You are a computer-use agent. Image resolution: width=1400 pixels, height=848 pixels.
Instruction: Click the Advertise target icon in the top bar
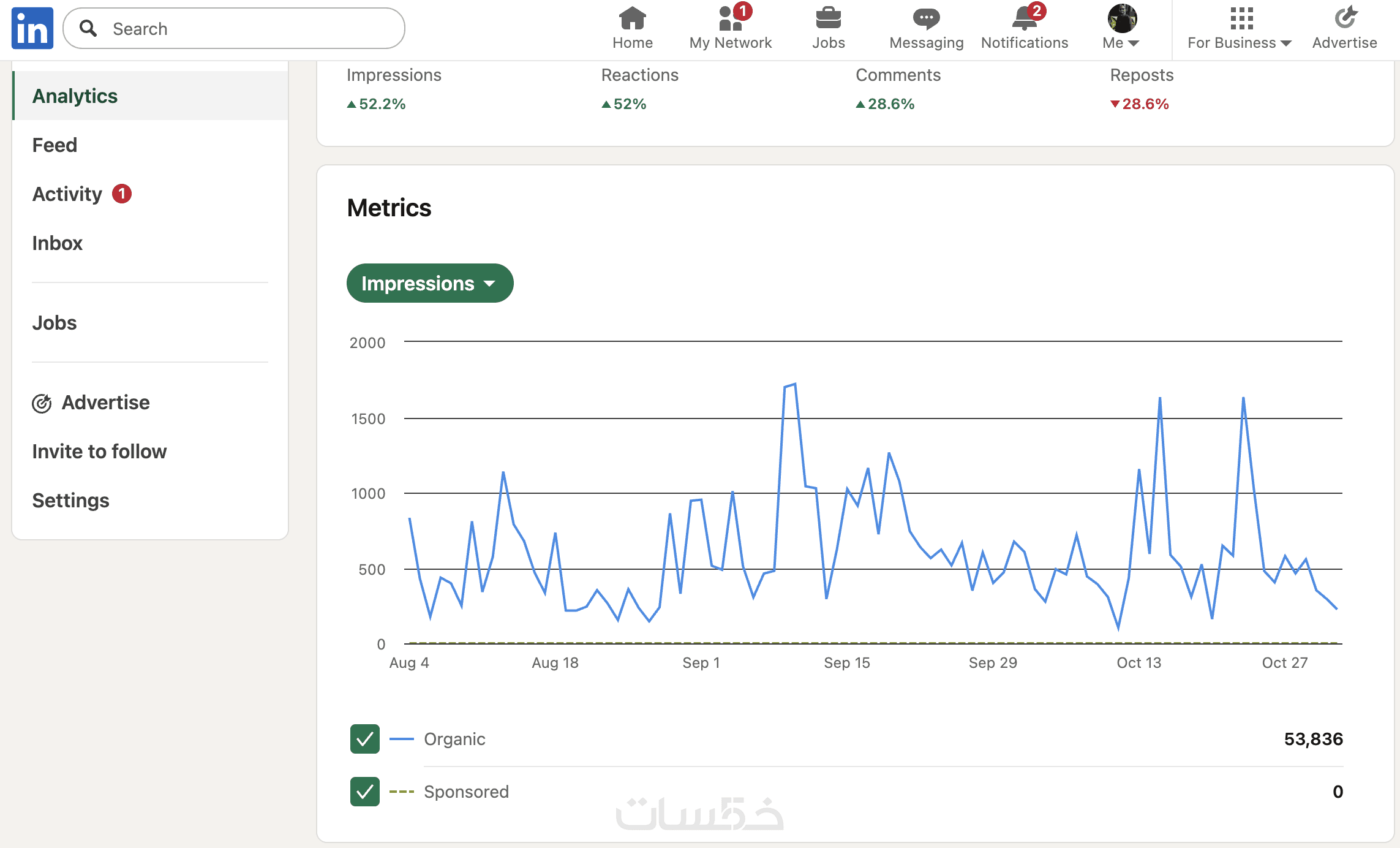coord(1344,18)
